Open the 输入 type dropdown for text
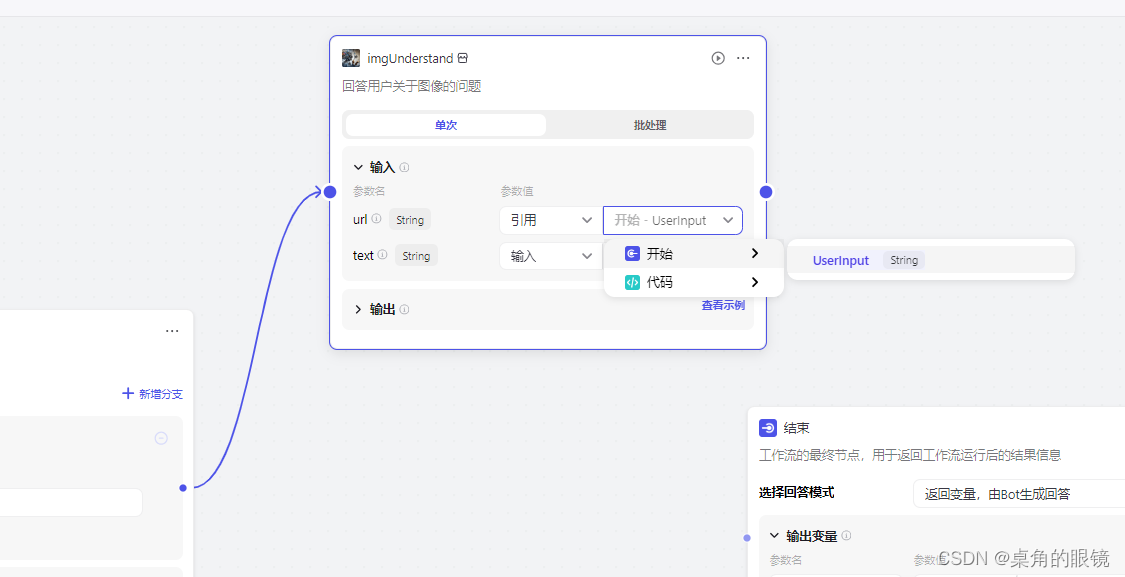 click(x=551, y=255)
